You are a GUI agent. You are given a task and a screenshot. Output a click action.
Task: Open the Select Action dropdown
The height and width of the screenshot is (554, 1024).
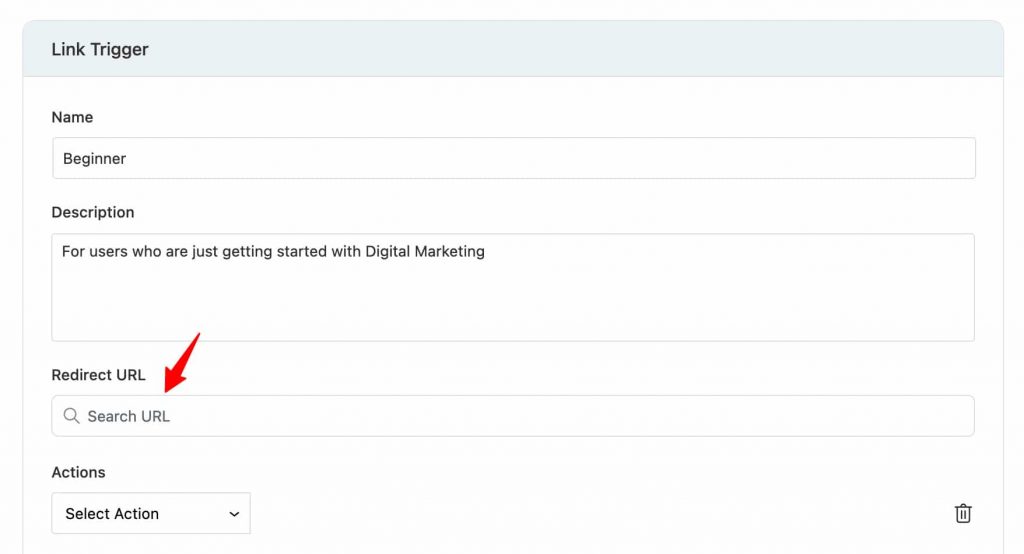151,513
